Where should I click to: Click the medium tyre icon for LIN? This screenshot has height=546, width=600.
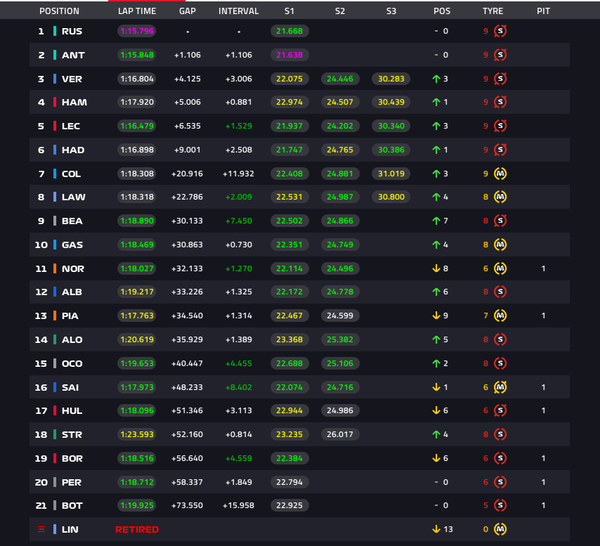coord(500,529)
